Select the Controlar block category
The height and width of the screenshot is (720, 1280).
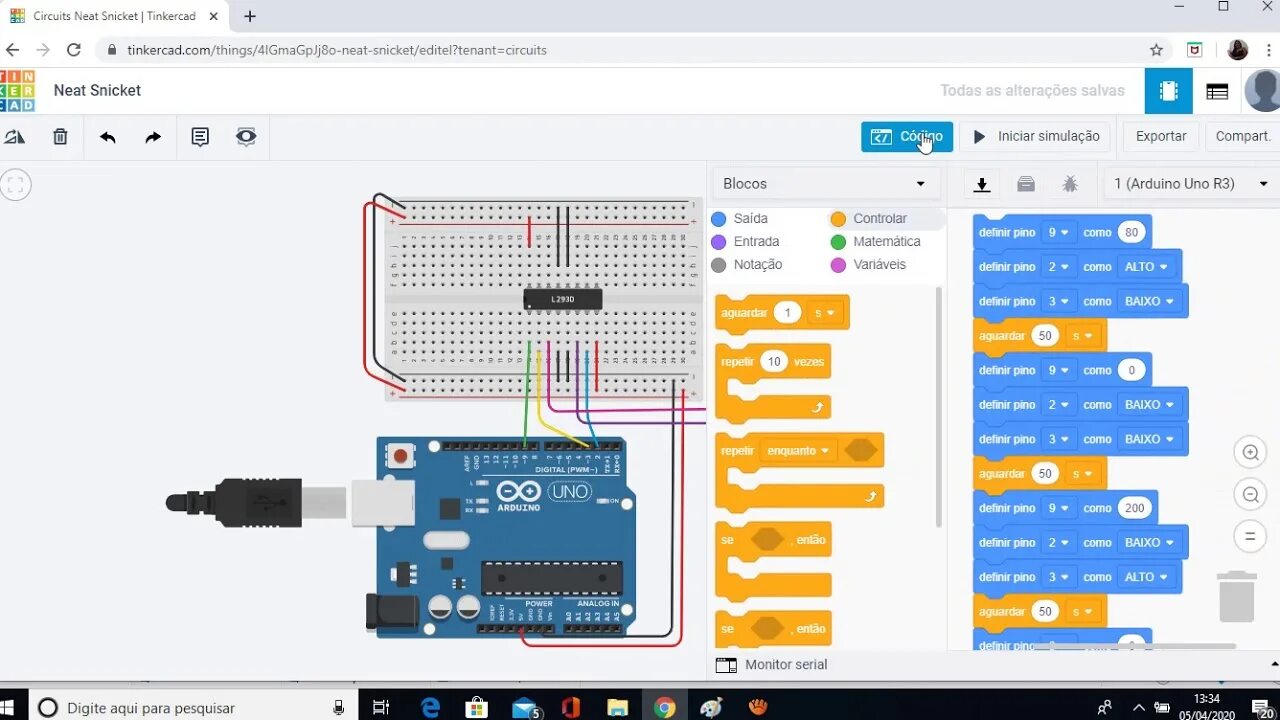869,219
